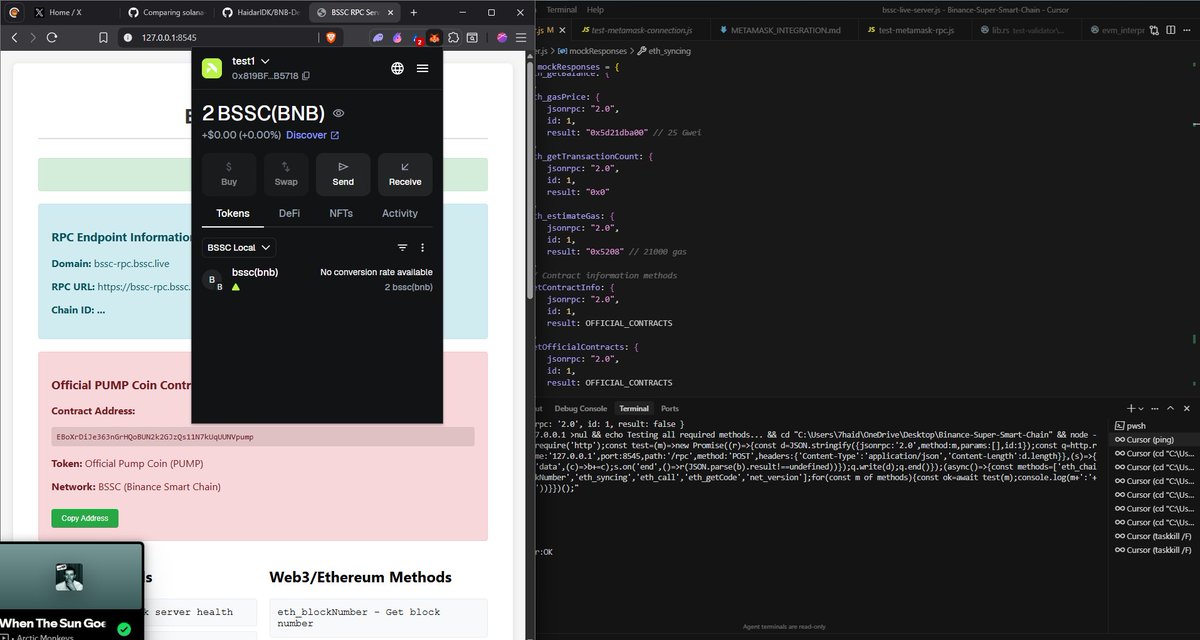
Task: Open the BSSC Local network dropdown
Action: (x=240, y=247)
